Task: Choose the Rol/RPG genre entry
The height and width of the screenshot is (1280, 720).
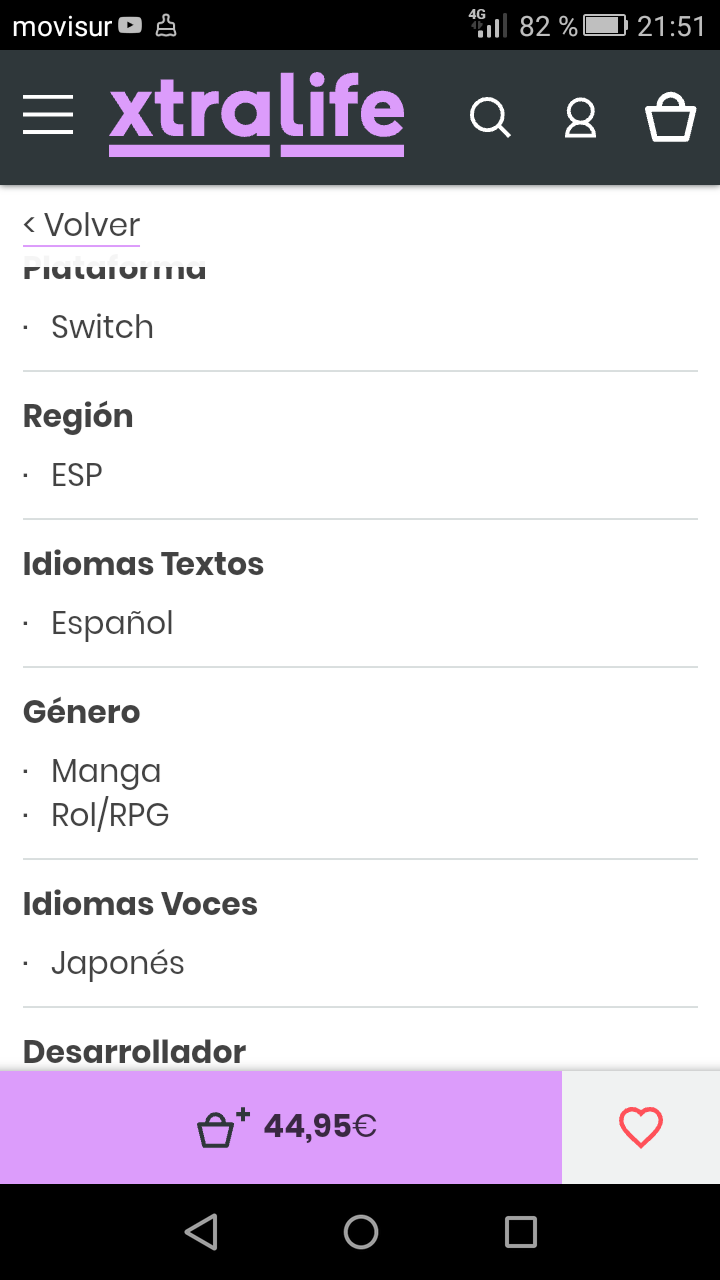Action: 110,816
